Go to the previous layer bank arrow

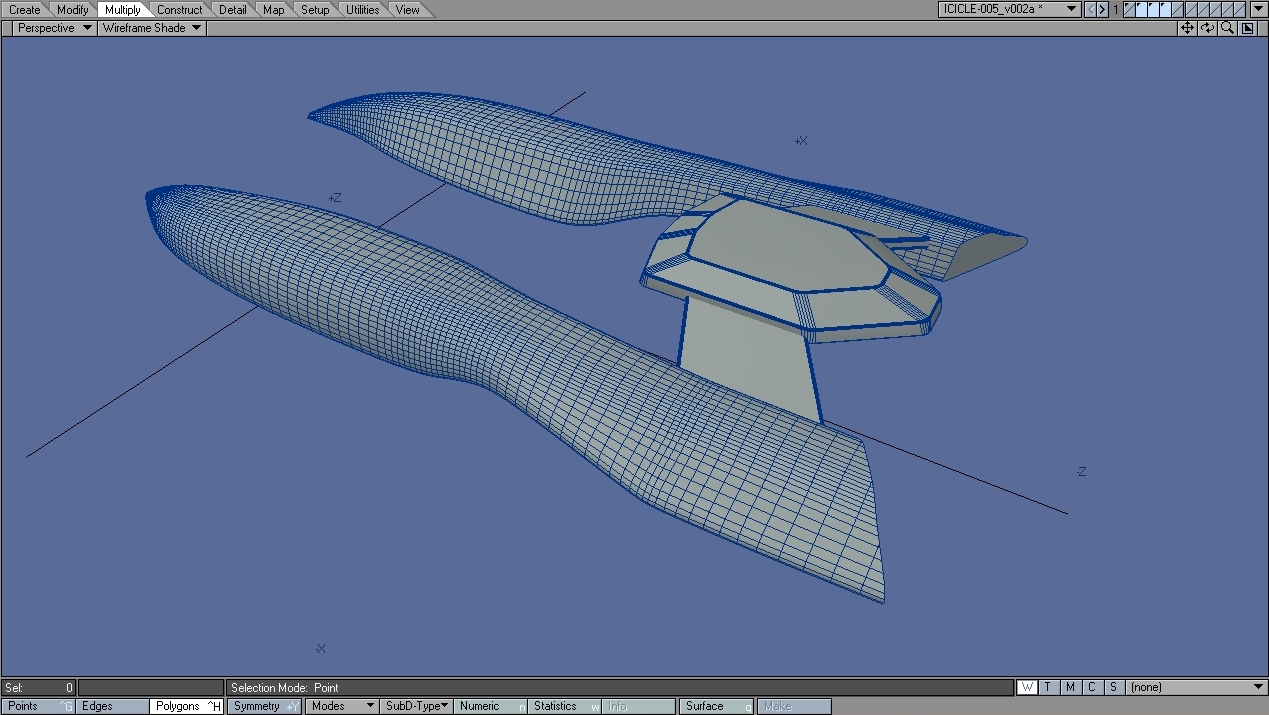point(1090,10)
